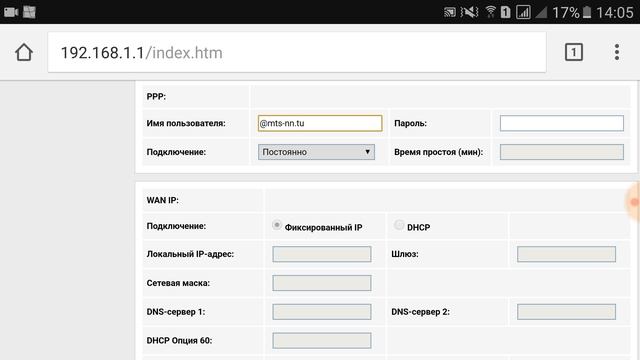Tap the 17% battery indicator

point(571,13)
